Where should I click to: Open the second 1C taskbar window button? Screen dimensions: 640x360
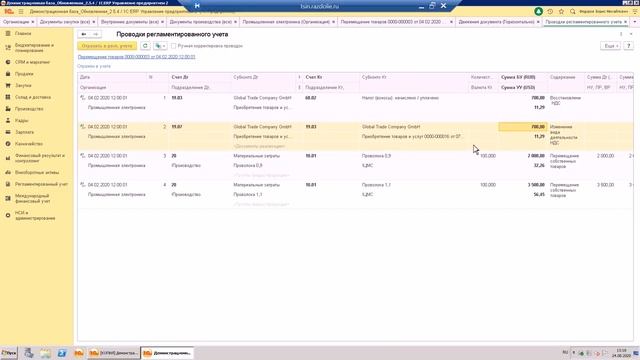click(x=167, y=353)
